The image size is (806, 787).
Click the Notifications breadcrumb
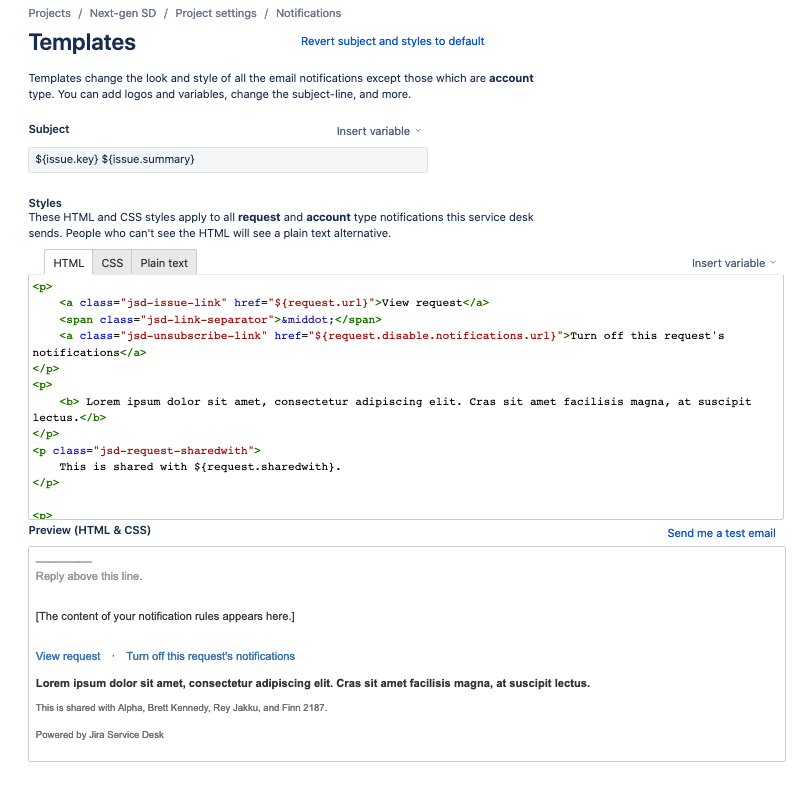pyautogui.click(x=308, y=13)
